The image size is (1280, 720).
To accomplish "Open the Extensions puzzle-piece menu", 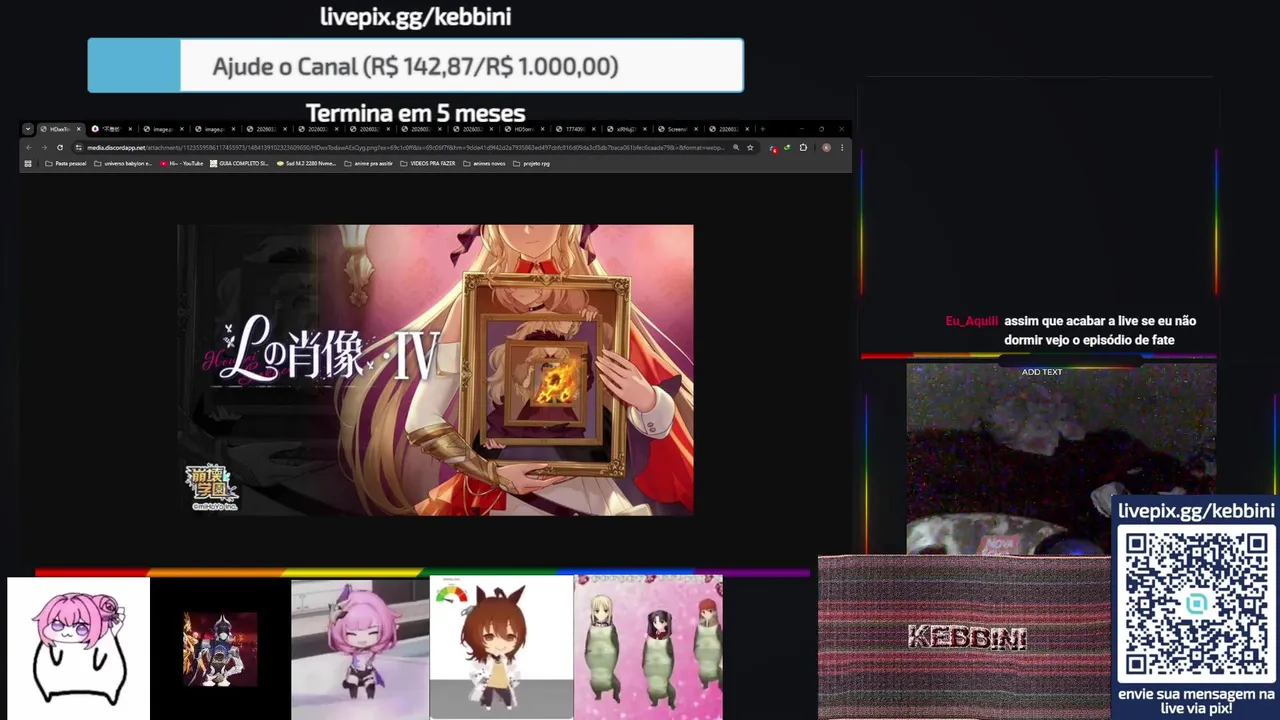I will click(x=803, y=148).
